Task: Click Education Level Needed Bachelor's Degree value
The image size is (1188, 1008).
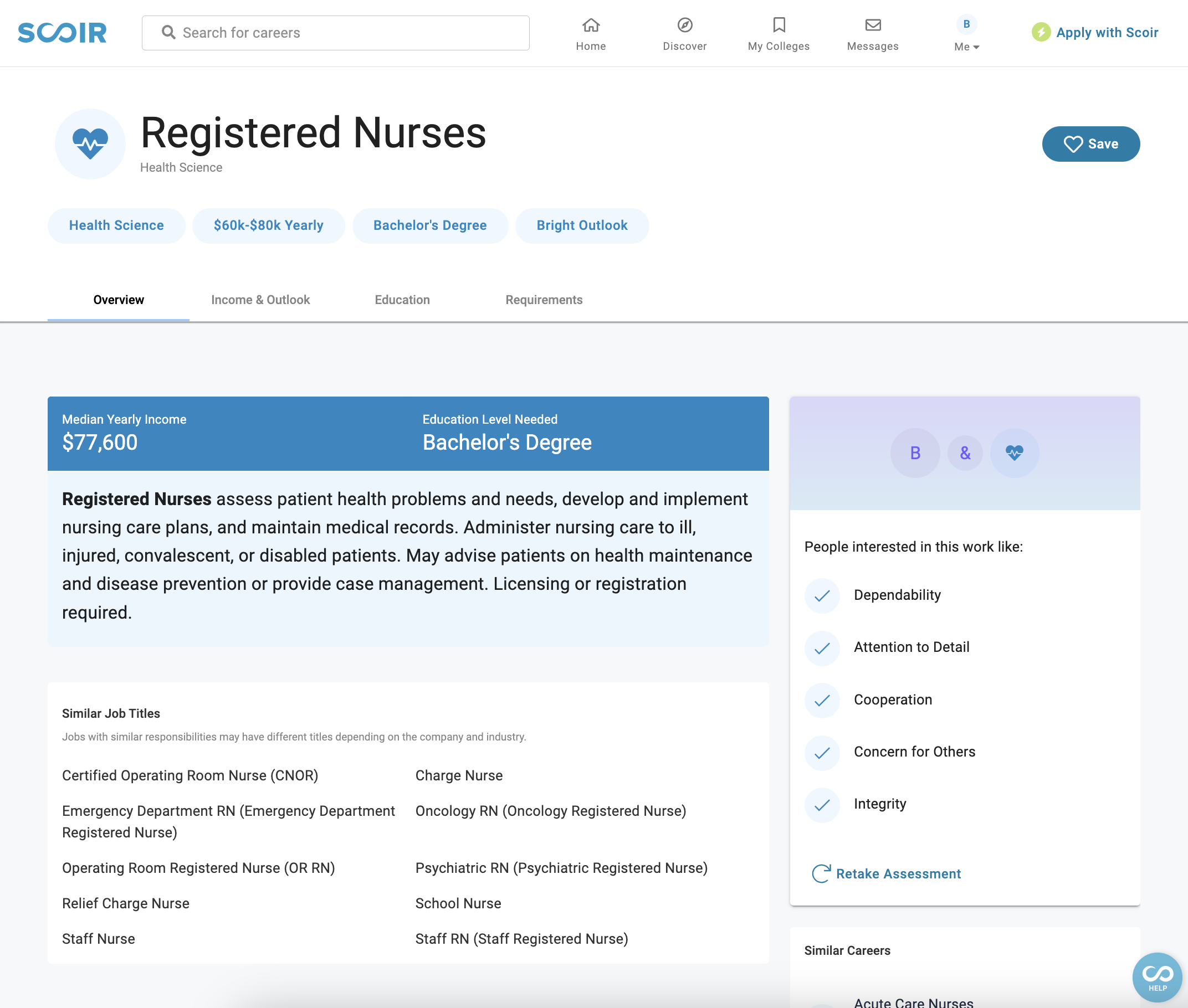Action: pos(506,443)
